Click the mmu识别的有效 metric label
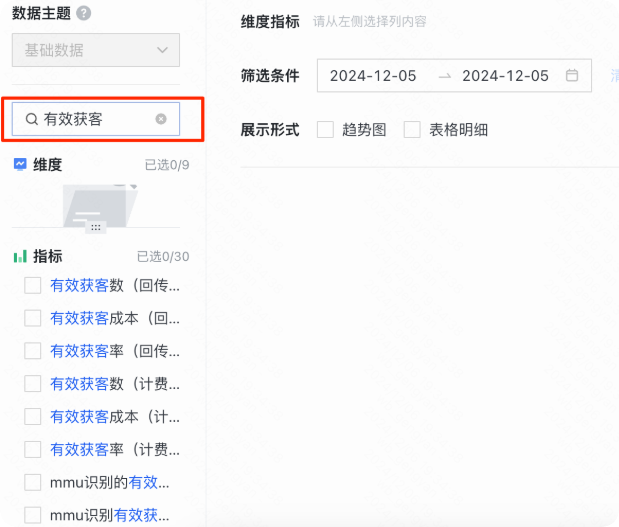This screenshot has width=619, height=527. 109,482
